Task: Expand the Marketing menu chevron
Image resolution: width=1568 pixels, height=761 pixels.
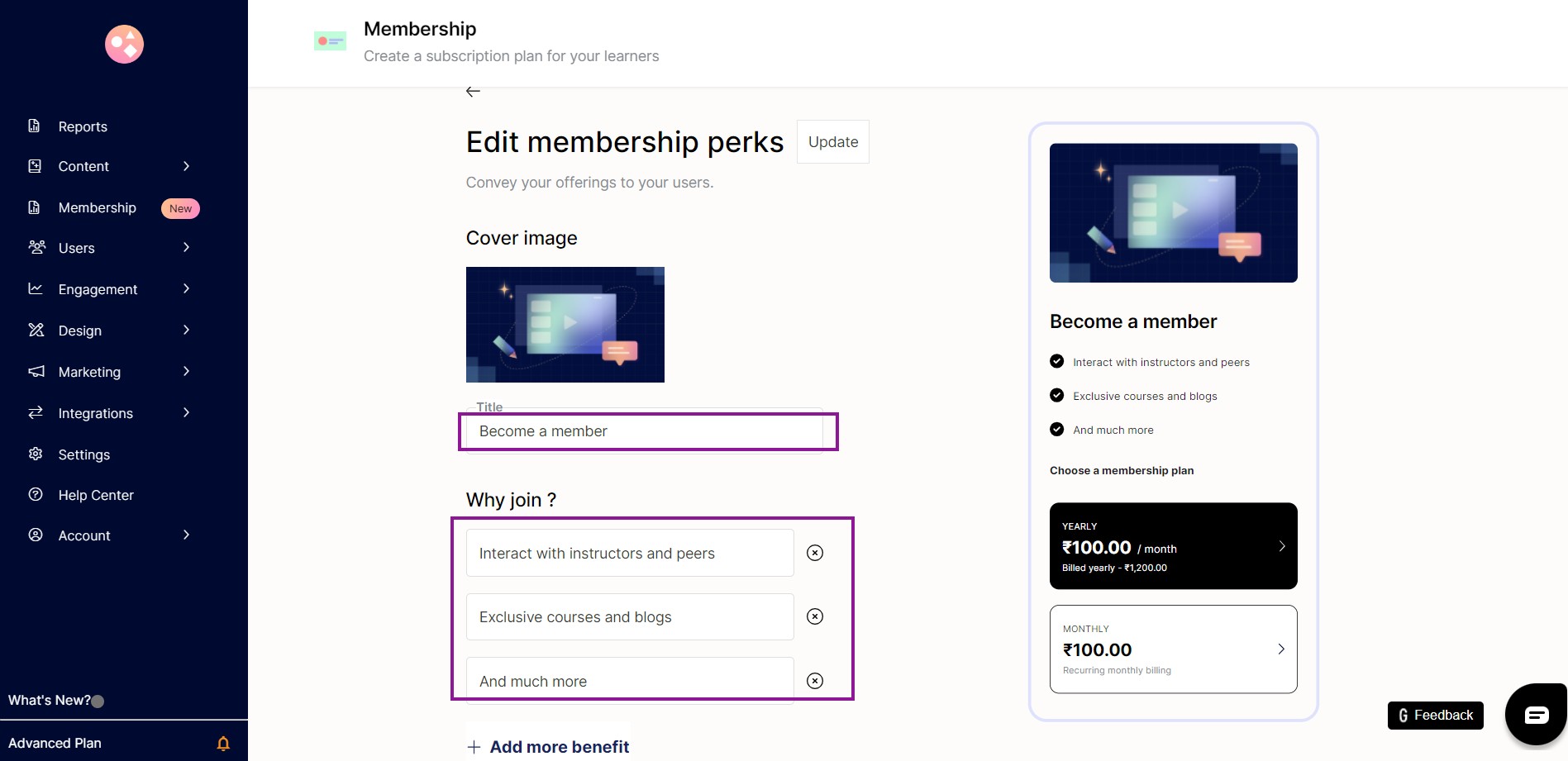Action: pos(187,371)
